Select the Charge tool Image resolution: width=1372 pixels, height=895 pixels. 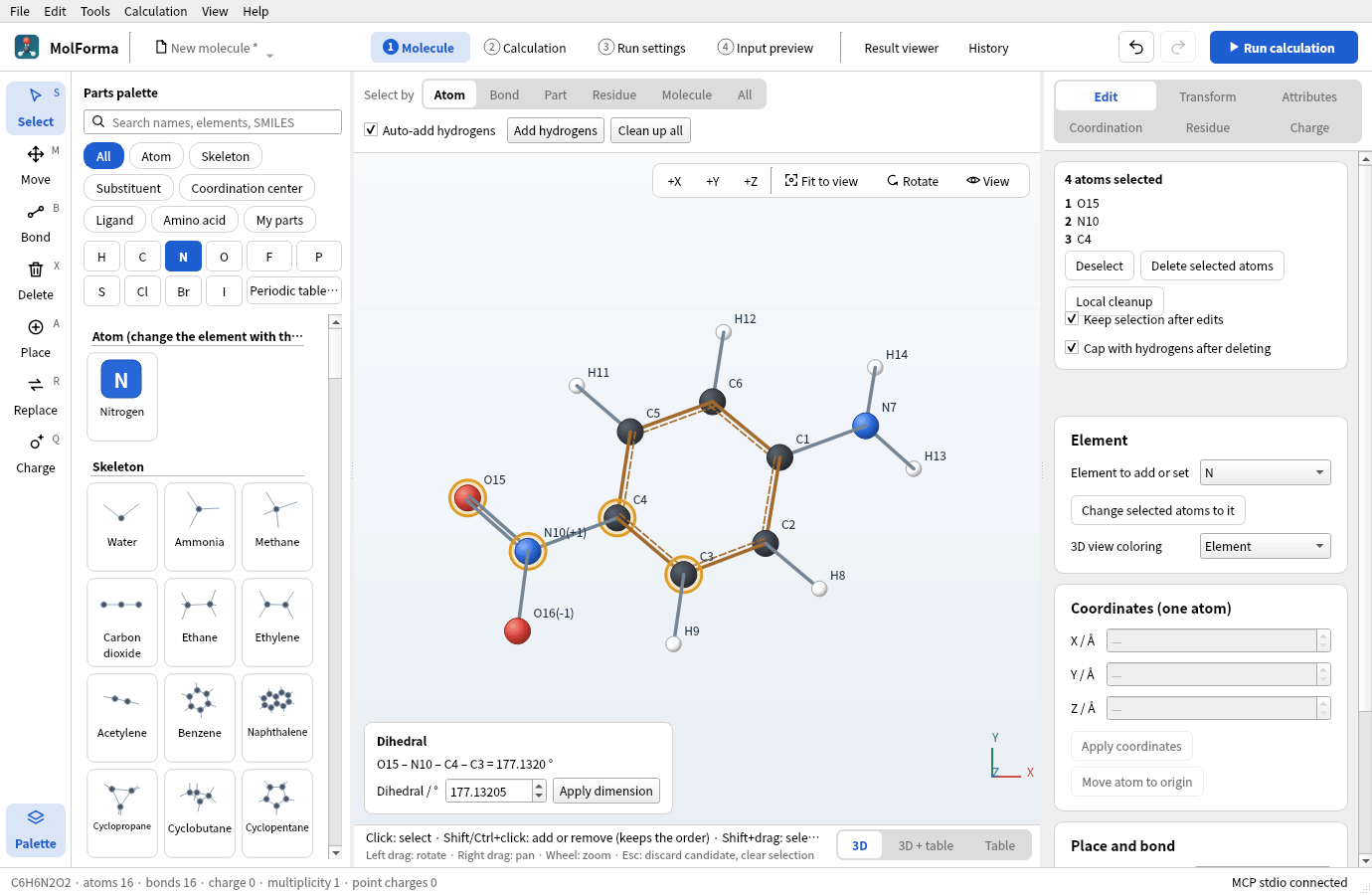(36, 453)
